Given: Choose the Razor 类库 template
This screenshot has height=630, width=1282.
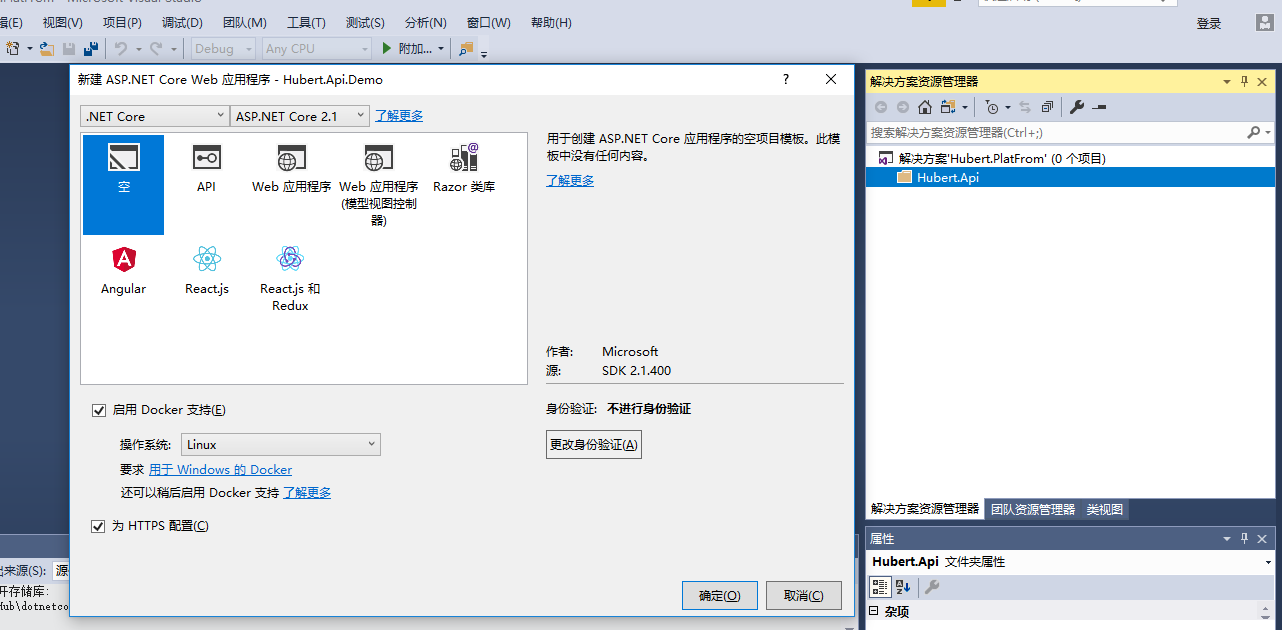Looking at the screenshot, I should coord(464,168).
